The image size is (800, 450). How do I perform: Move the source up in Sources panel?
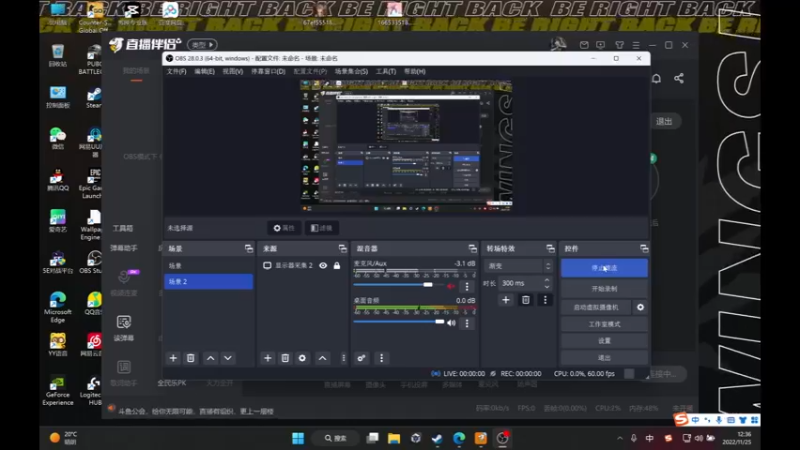click(322, 358)
